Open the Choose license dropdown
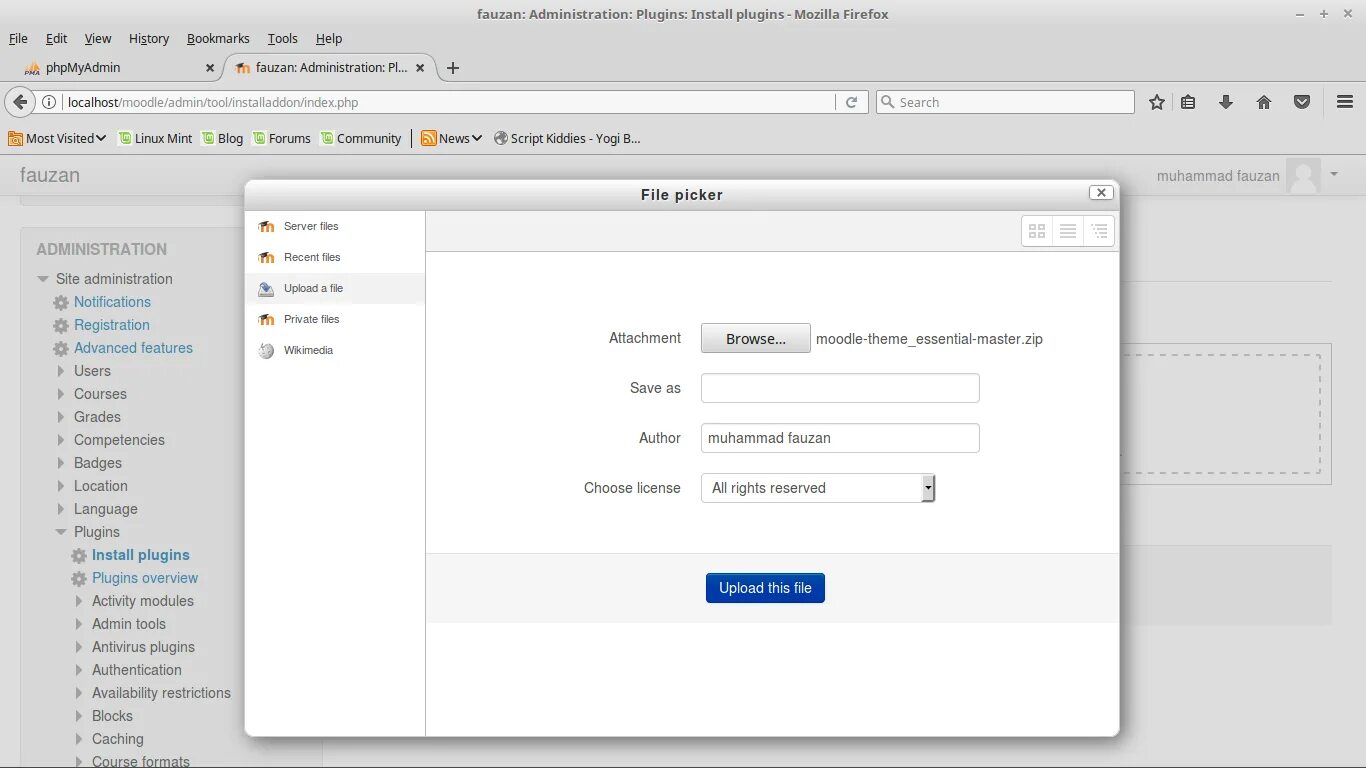The height and width of the screenshot is (768, 1366). pos(818,488)
